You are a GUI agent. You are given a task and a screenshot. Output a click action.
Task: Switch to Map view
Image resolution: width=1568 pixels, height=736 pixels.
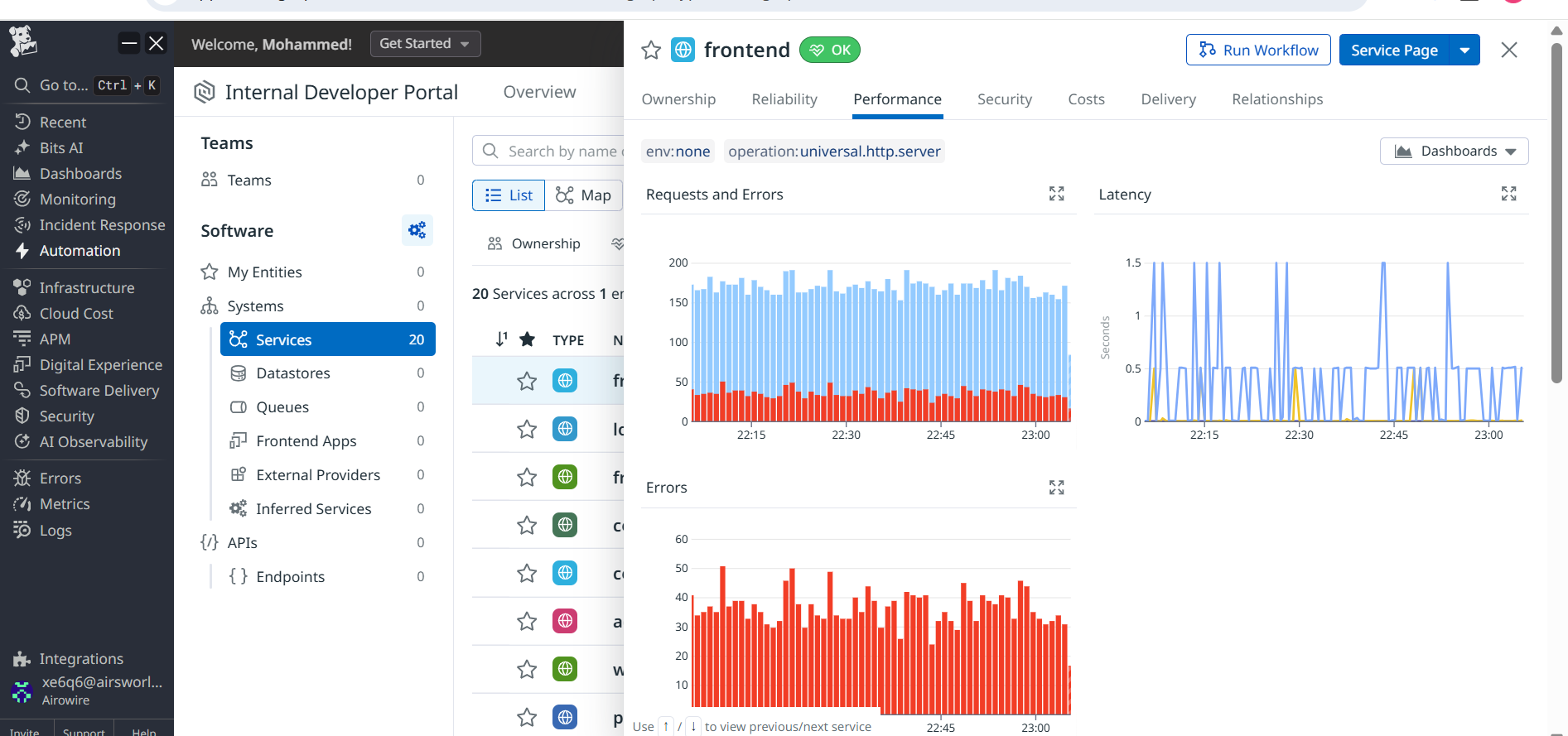(x=584, y=195)
